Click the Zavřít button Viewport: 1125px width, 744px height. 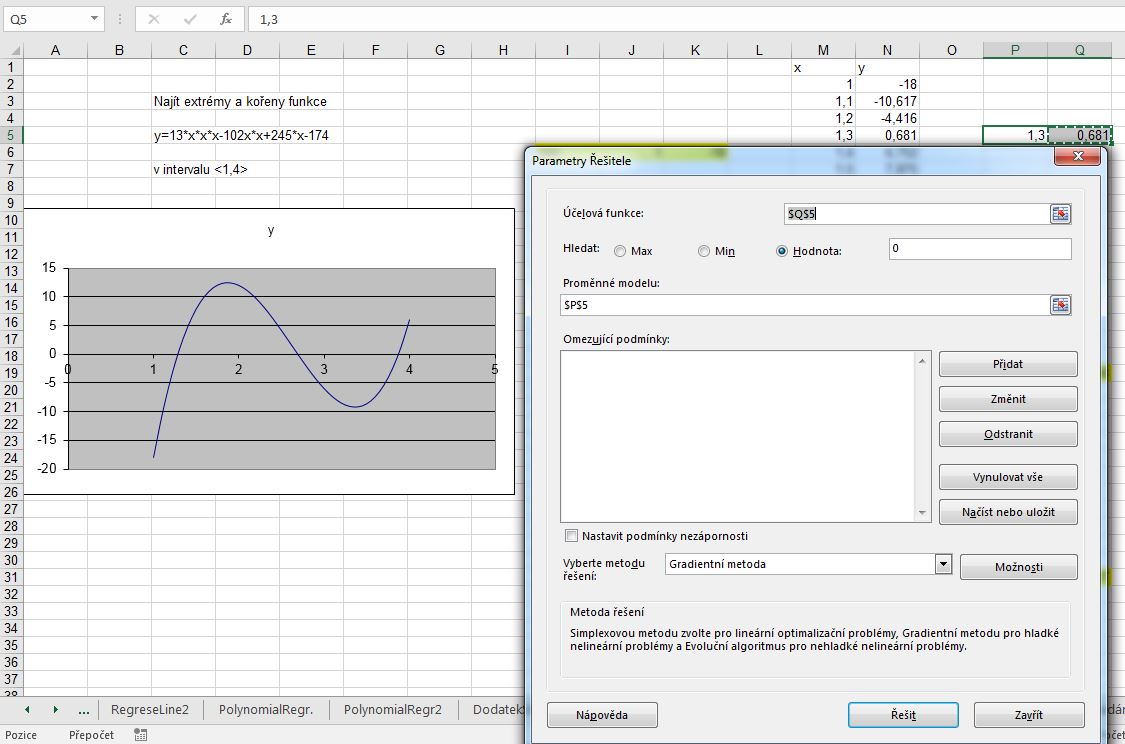click(x=1029, y=715)
